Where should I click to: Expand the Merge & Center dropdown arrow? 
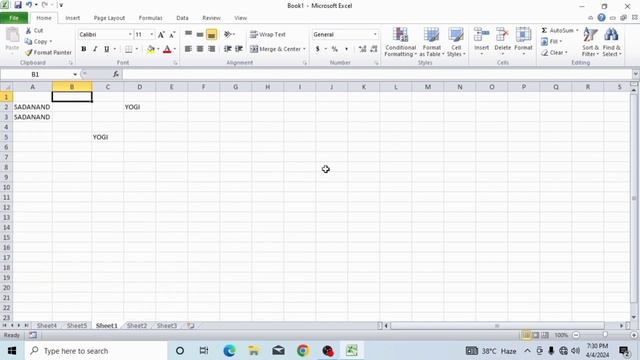[x=304, y=49]
